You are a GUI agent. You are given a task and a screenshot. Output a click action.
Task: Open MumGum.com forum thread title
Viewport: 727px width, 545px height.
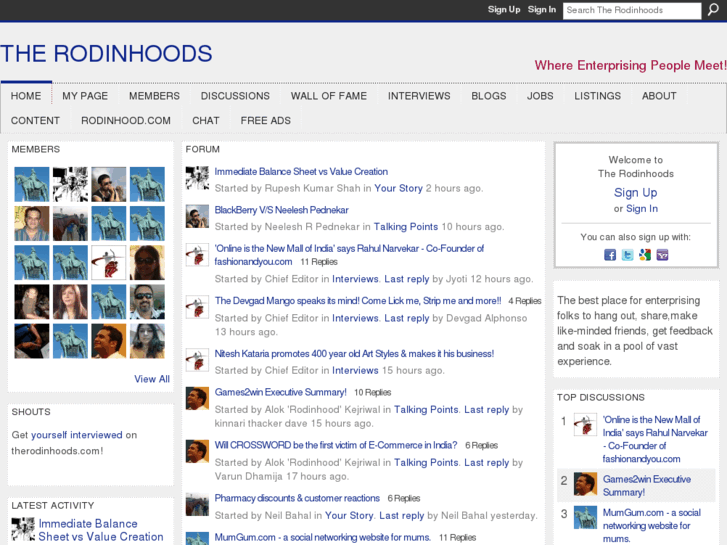tap(323, 537)
